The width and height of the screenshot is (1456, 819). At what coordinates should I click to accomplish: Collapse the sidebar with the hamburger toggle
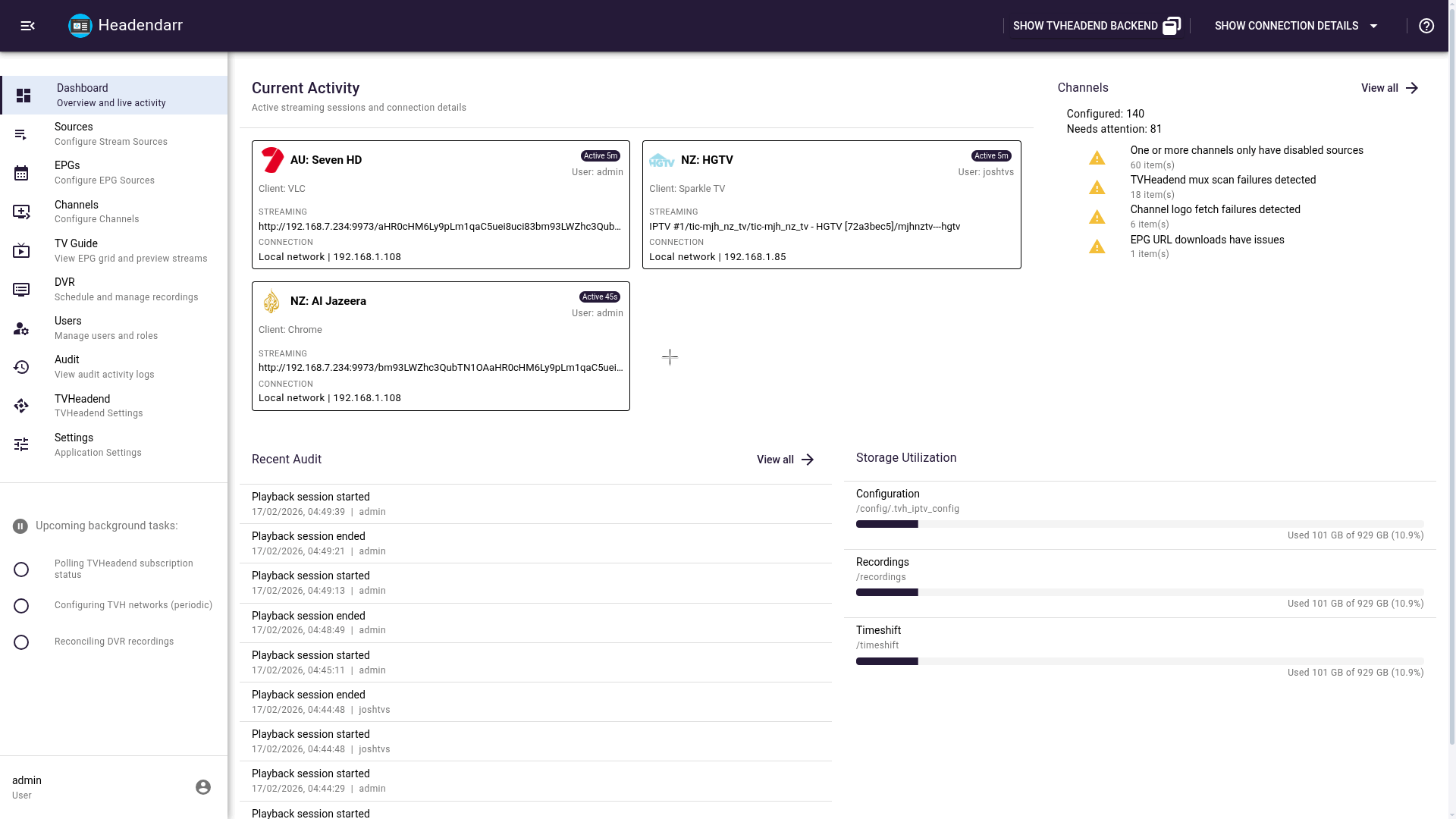[28, 26]
